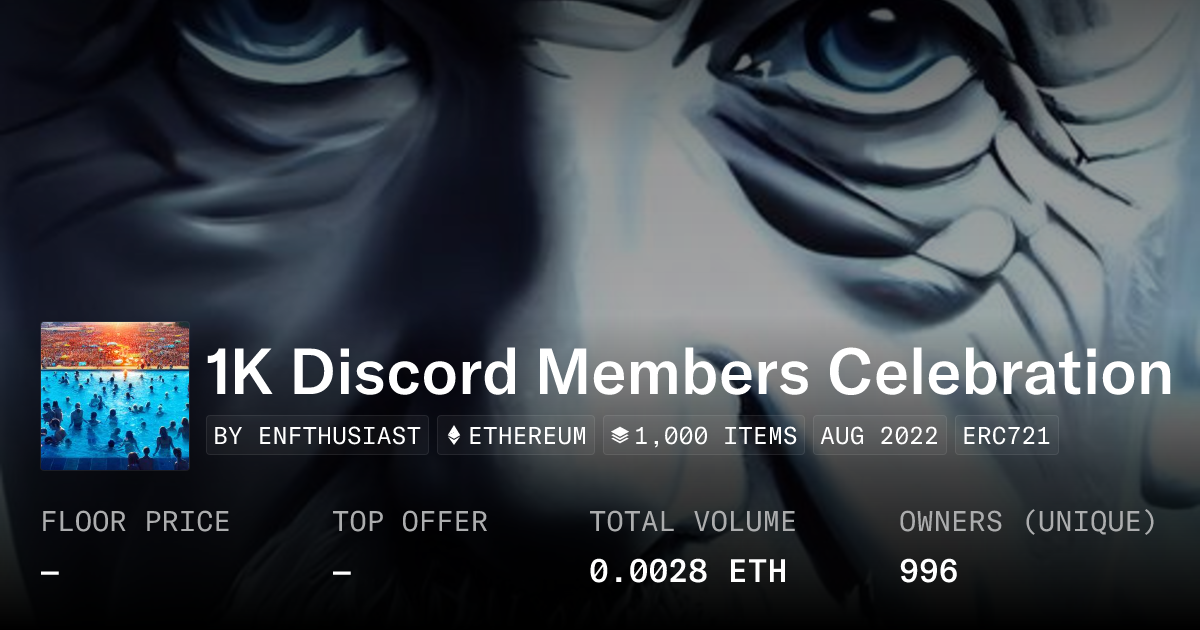
Task: Click the ETH unit after 0.0028
Action: [757, 572]
